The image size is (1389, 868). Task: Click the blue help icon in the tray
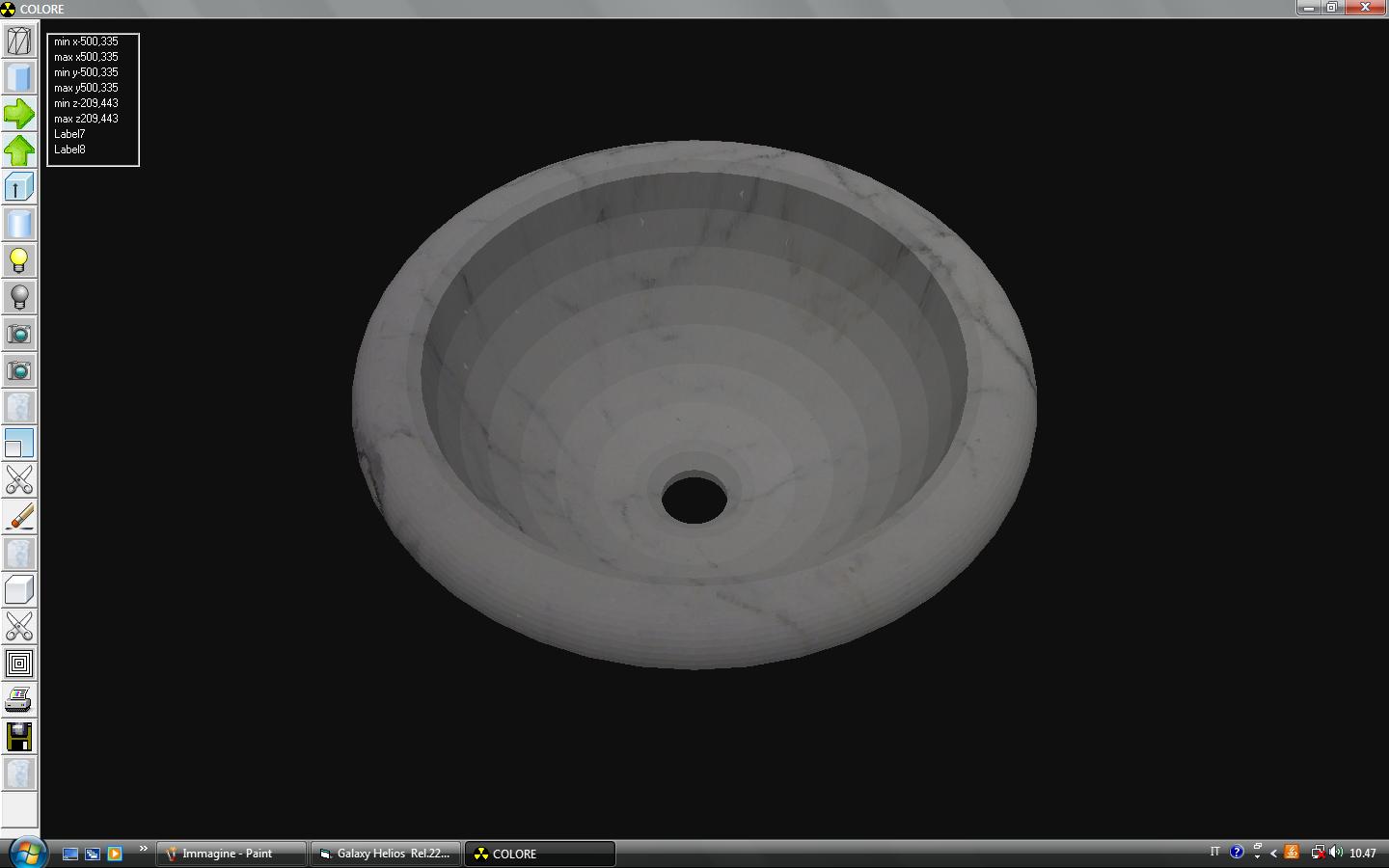tap(1237, 853)
